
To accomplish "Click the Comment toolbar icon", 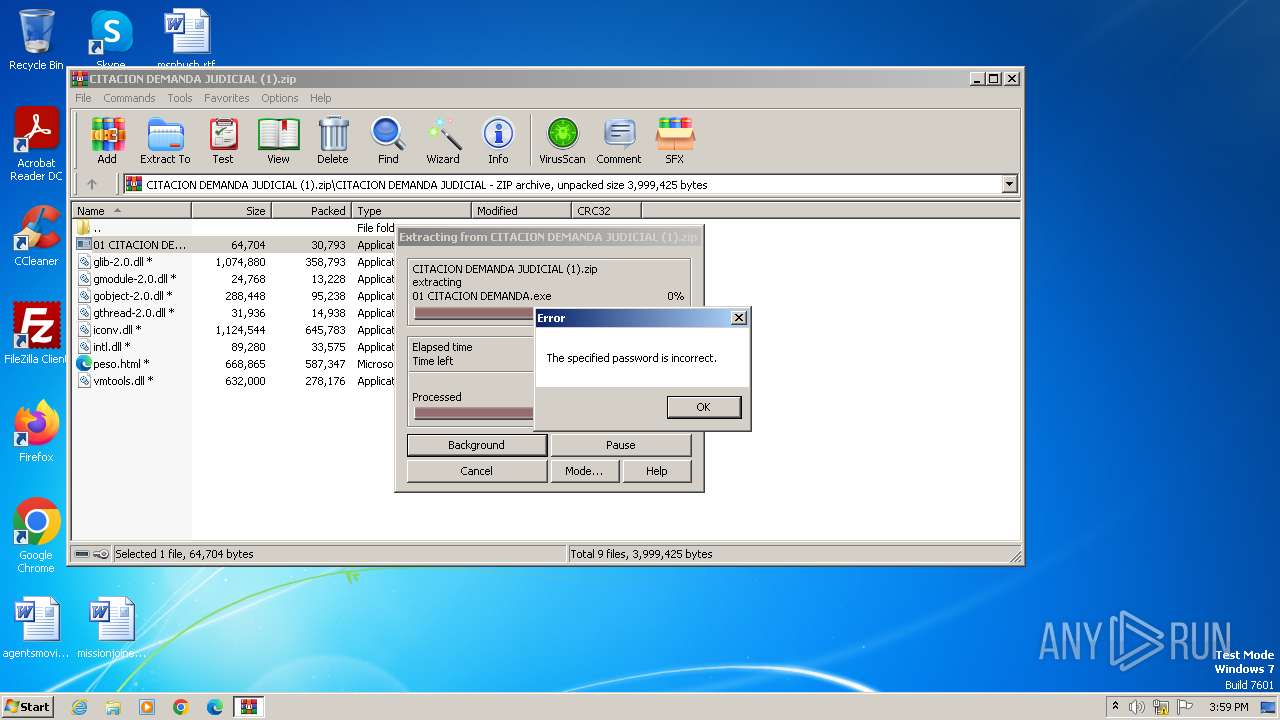I will coord(619,140).
